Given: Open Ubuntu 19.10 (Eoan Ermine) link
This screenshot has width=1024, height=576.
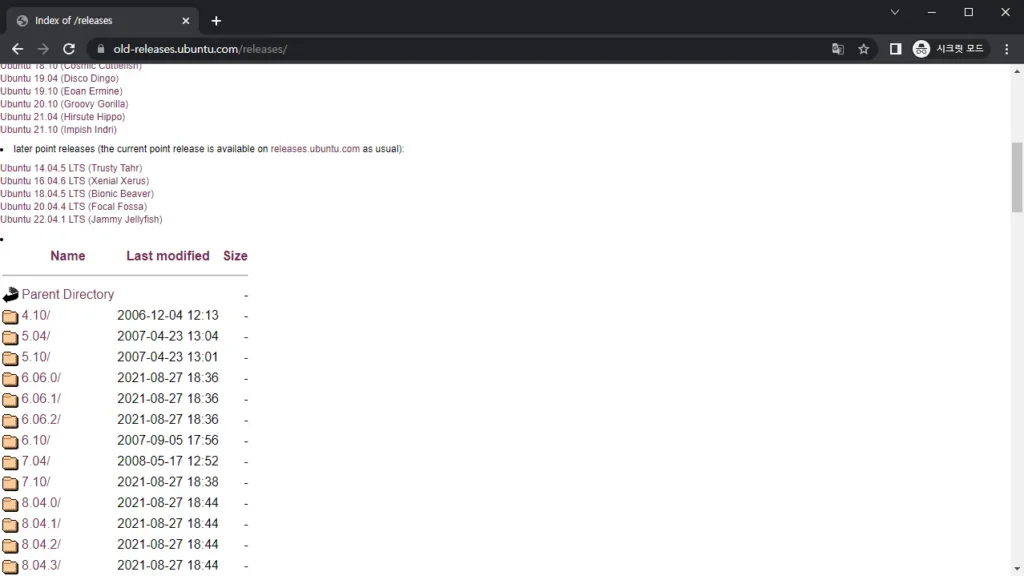Looking at the screenshot, I should click(x=61, y=91).
